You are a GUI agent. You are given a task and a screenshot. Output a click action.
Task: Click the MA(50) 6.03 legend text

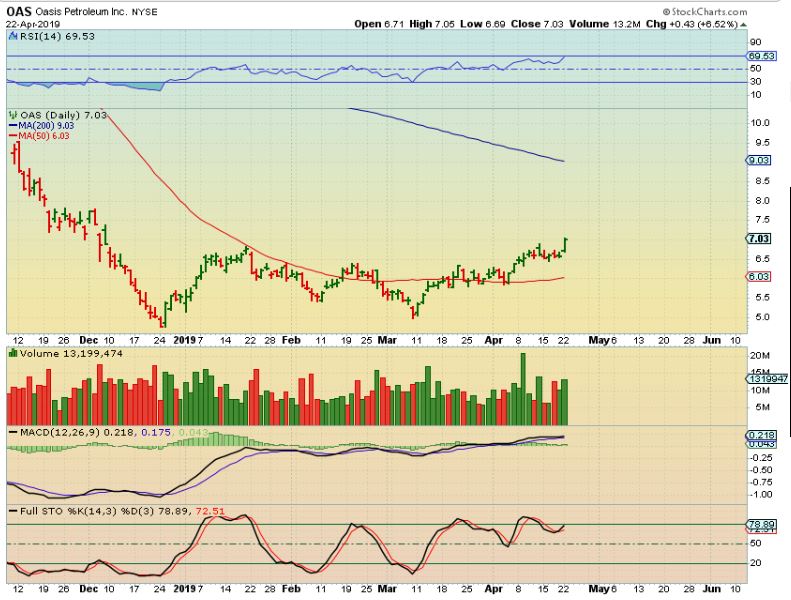[44, 136]
